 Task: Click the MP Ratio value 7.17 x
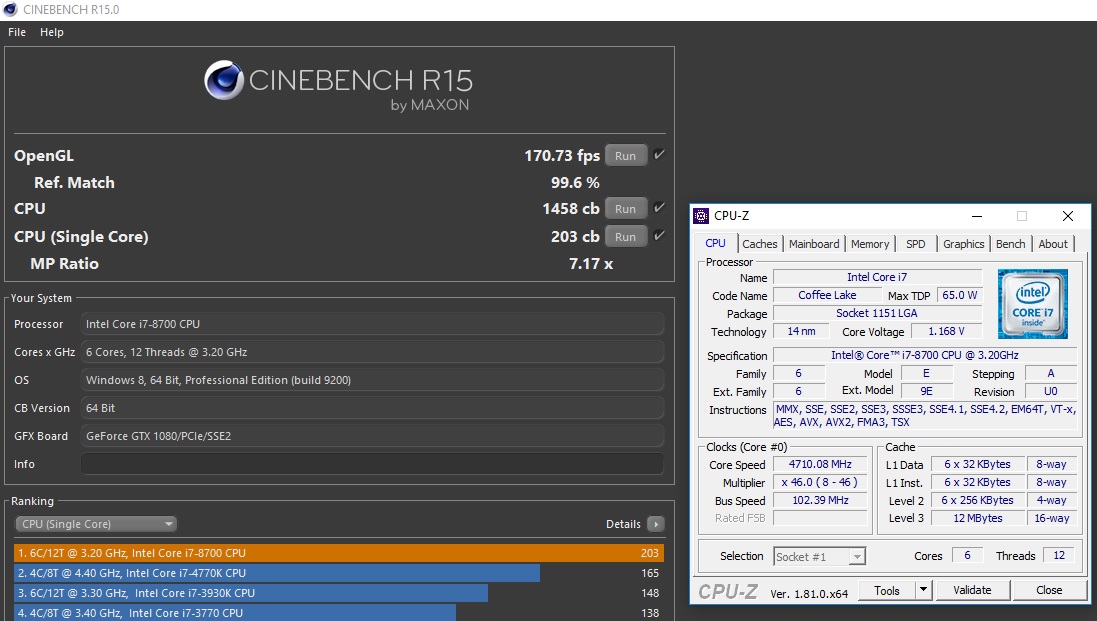(x=590, y=264)
